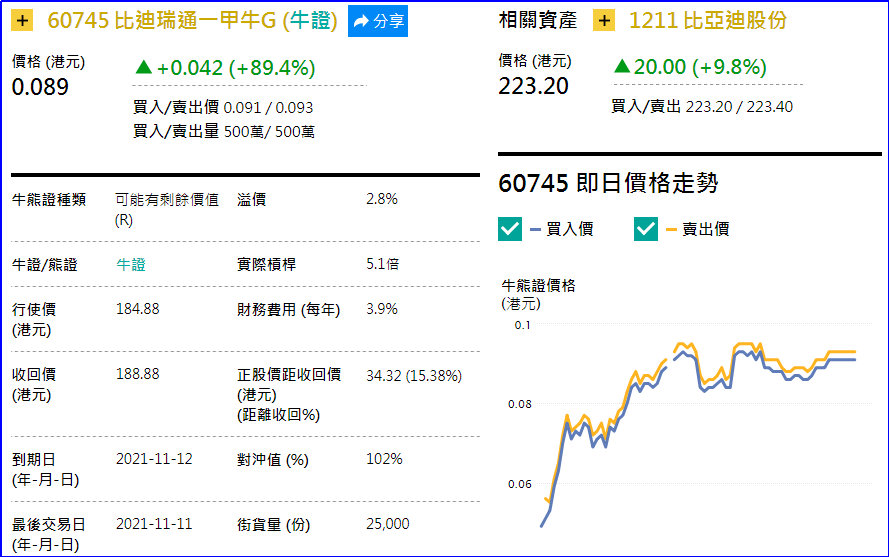Select the 到期日 value 2021-11-12

(x=154, y=459)
